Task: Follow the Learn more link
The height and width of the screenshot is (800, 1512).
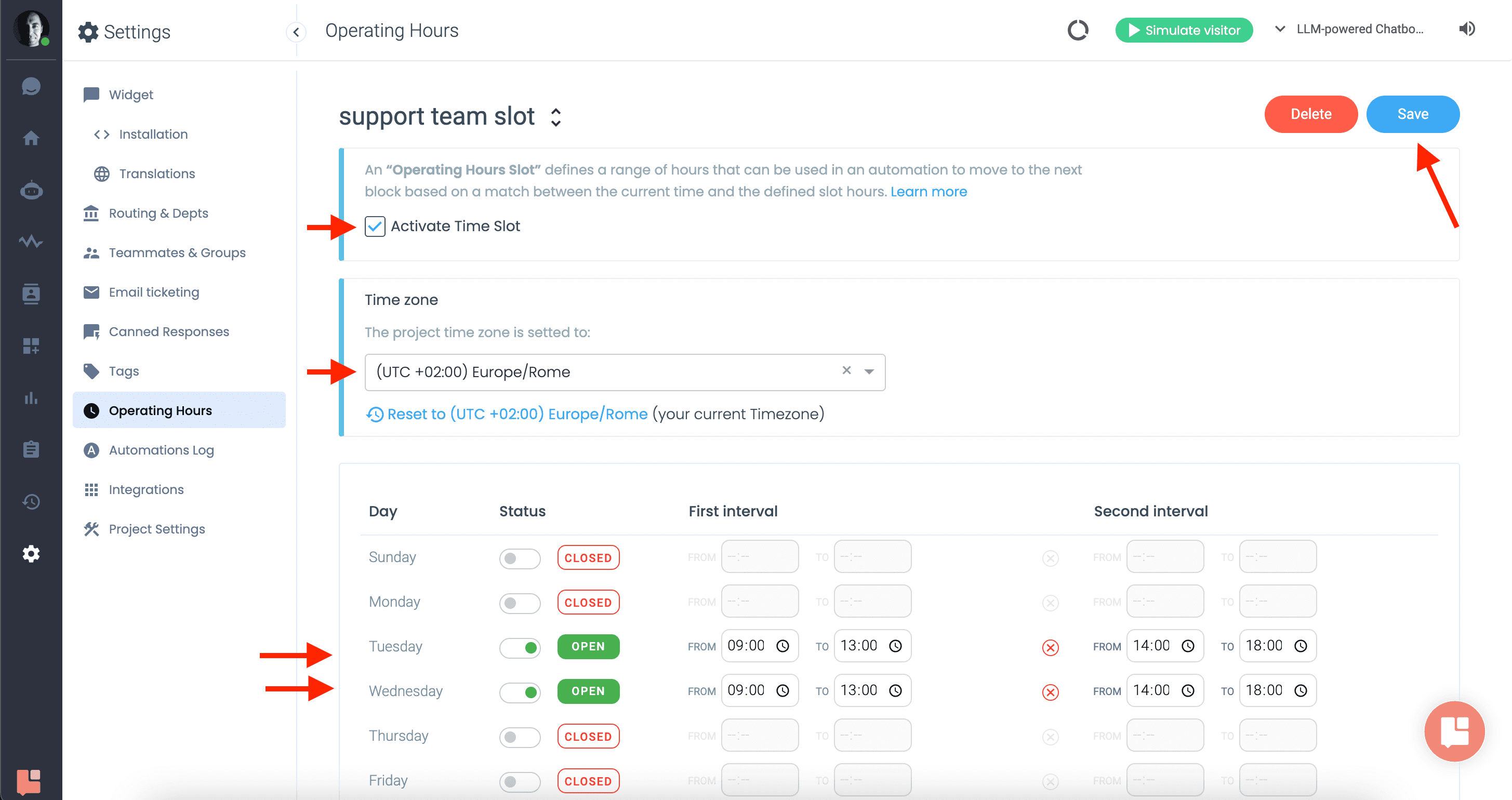Action: (929, 191)
